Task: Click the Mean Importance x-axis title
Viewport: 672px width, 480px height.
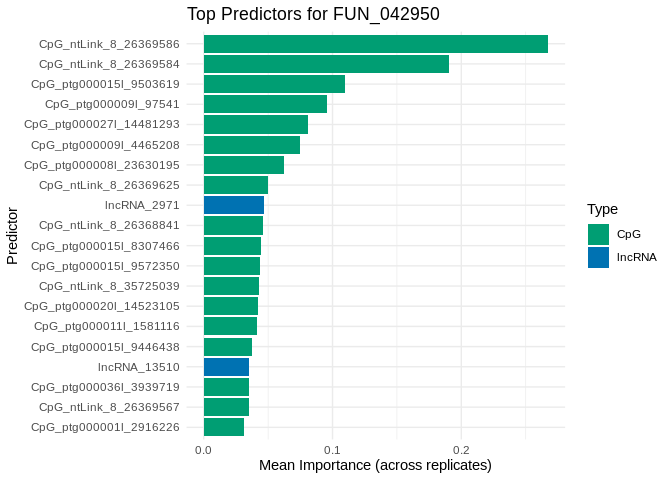Action: pos(375,466)
